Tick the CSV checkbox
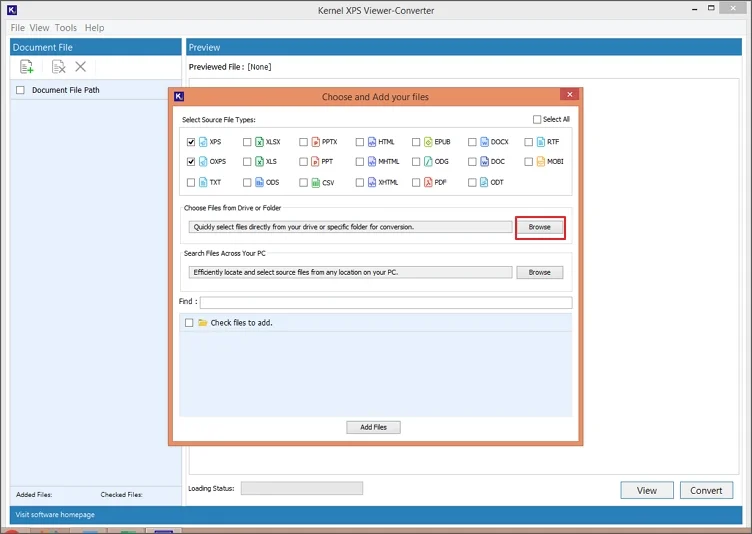The image size is (752, 534). (303, 182)
